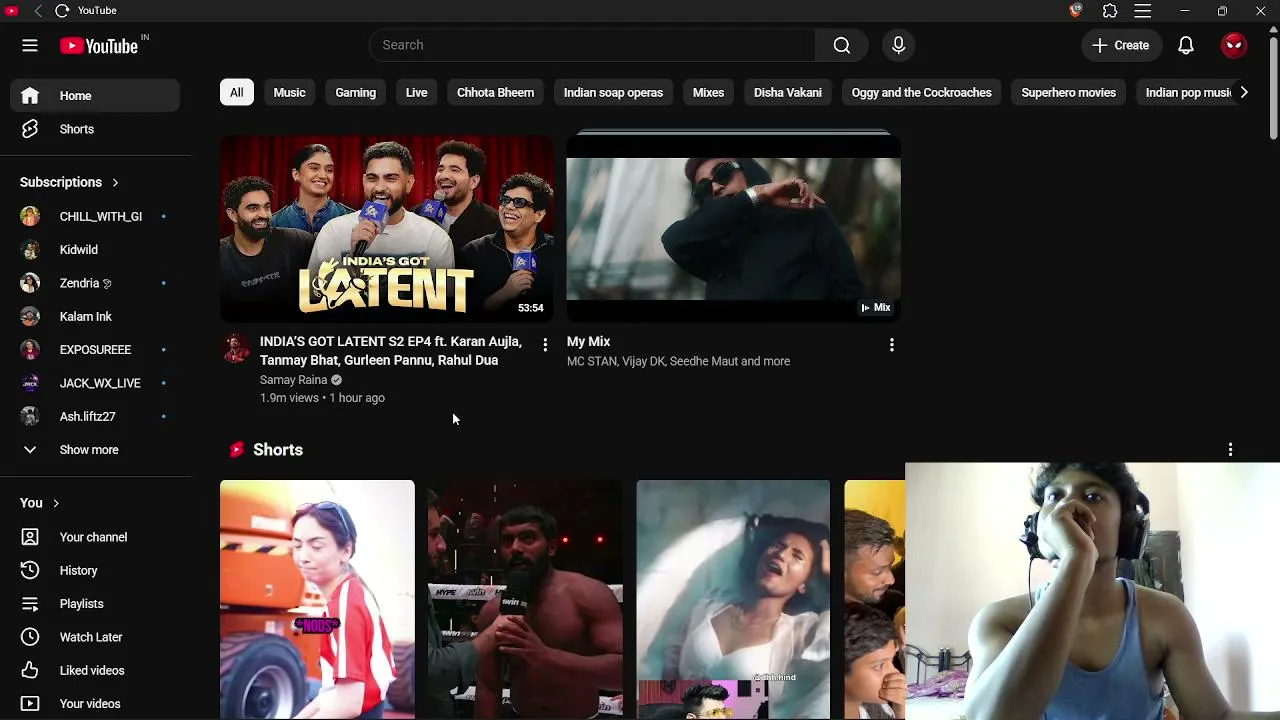Image resolution: width=1280 pixels, height=720 pixels.
Task: Play the My Mix thumbnail
Action: coord(733,228)
